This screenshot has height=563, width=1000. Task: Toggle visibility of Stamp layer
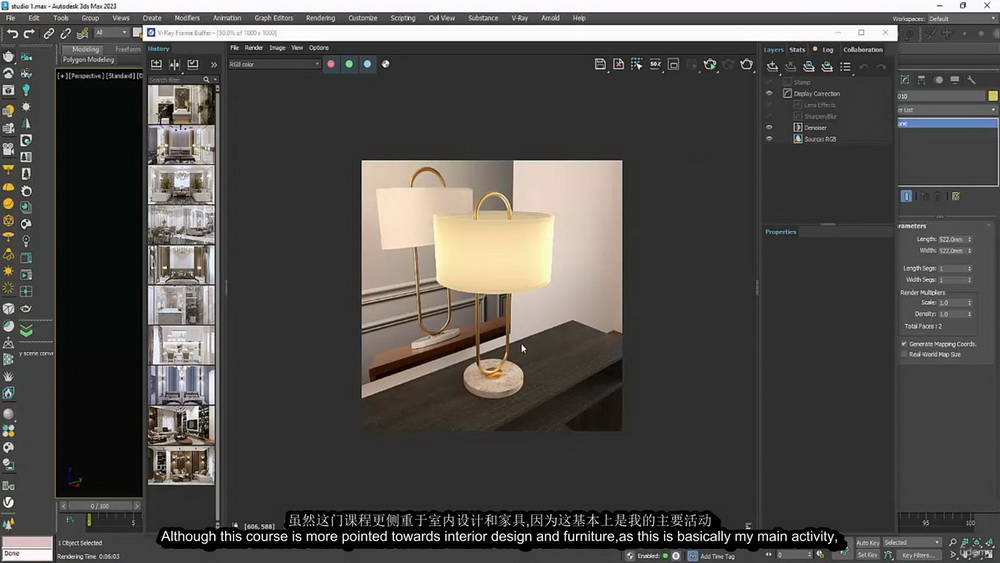[x=769, y=82]
